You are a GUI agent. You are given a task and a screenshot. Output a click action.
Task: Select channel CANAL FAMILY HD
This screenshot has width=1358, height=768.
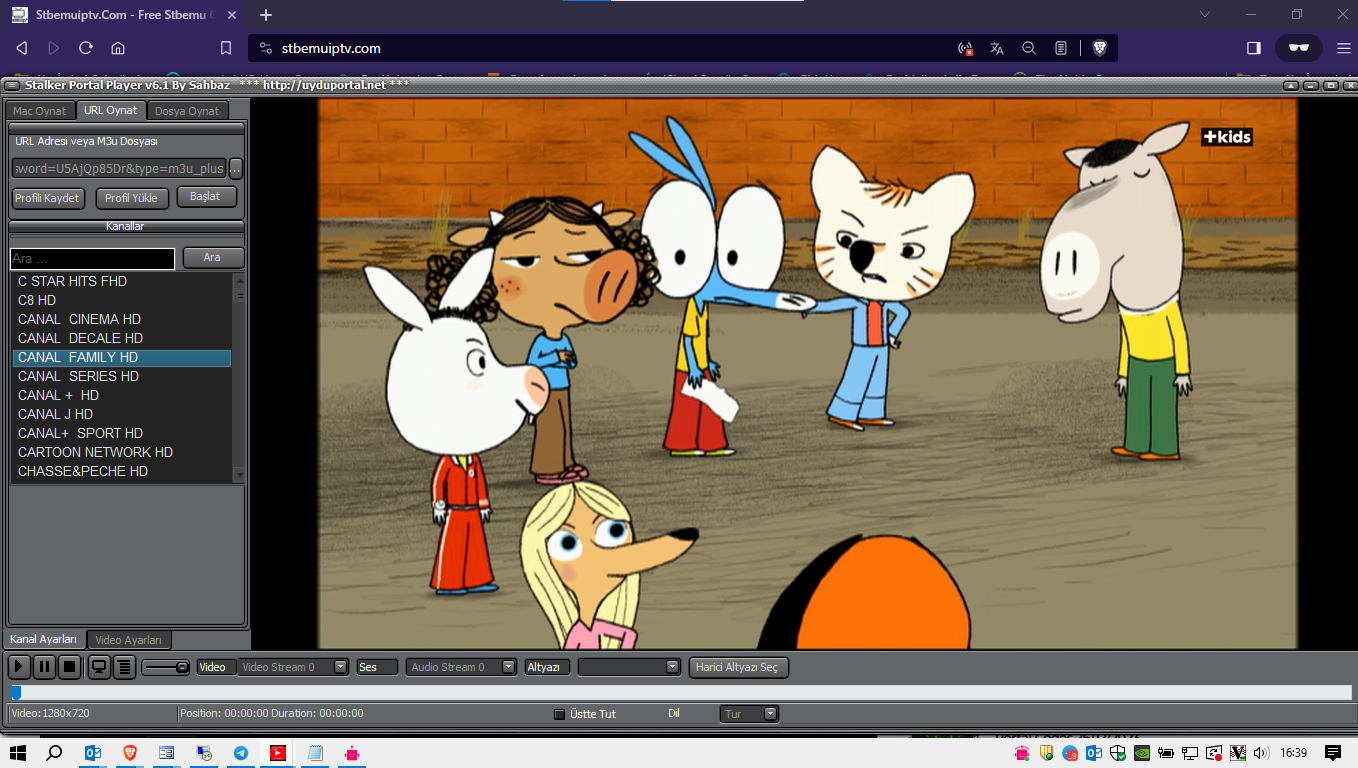[x=122, y=357]
